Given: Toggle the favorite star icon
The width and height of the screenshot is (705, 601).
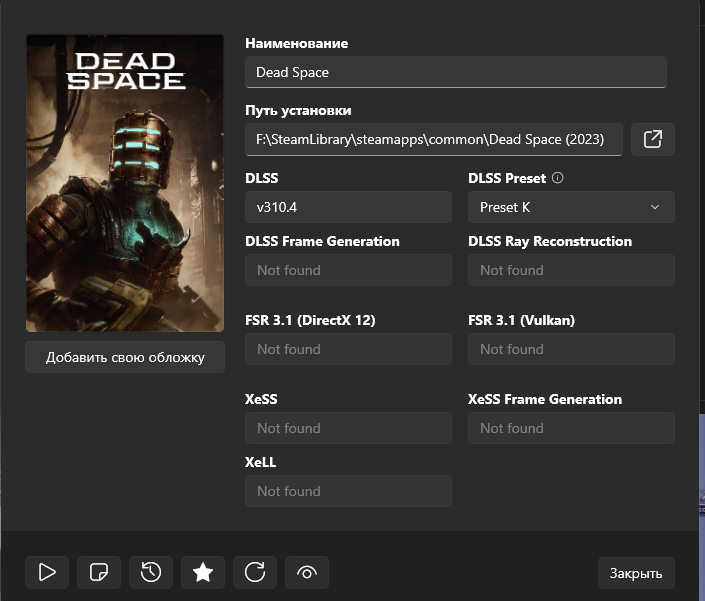Looking at the screenshot, I should click(203, 572).
